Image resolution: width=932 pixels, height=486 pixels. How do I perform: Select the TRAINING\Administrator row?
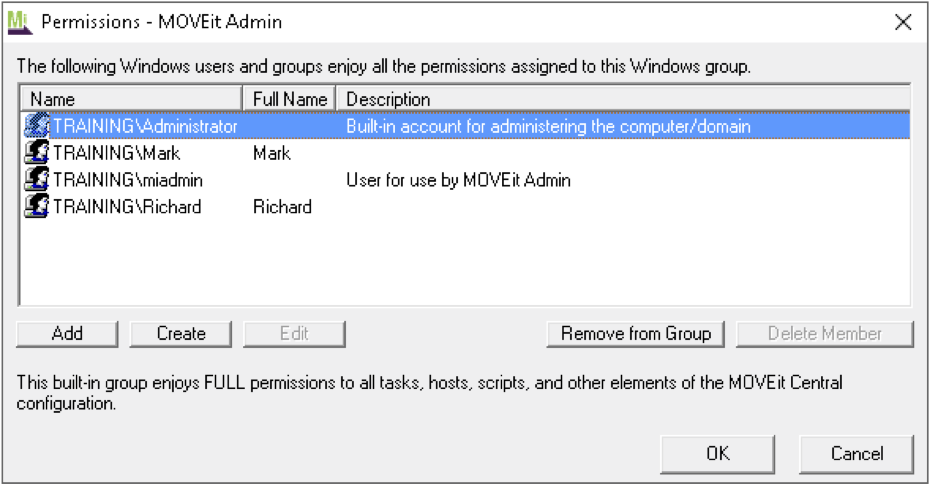coord(145,127)
